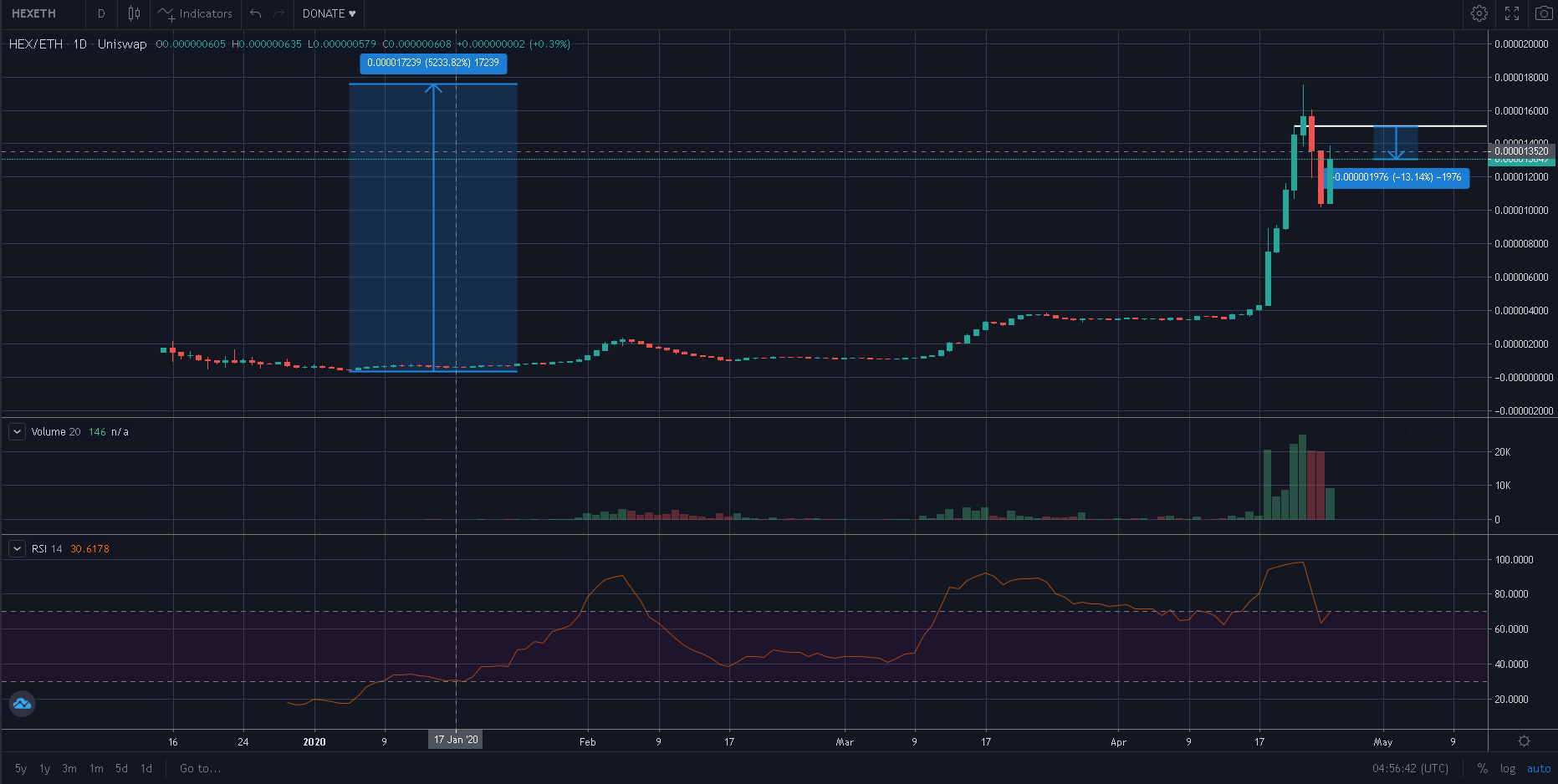This screenshot has height=784, width=1558.
Task: Open chart settings gear at top right
Action: click(1479, 13)
